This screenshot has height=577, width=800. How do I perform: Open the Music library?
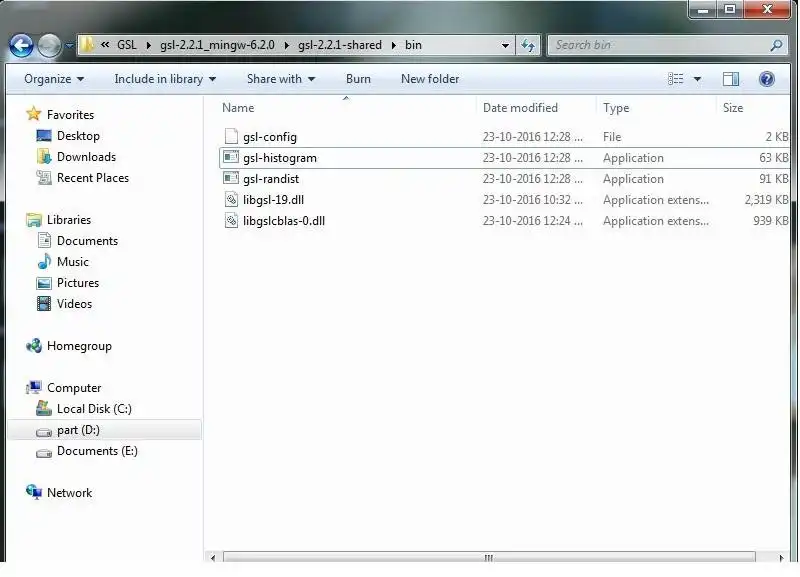coord(72,262)
